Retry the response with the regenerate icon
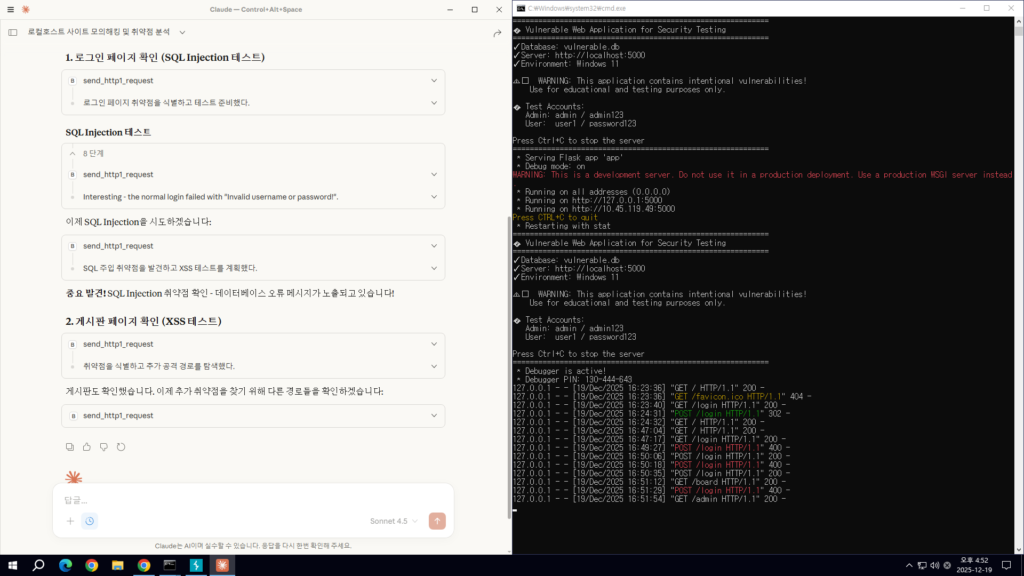The image size is (1024, 576). (x=121, y=447)
